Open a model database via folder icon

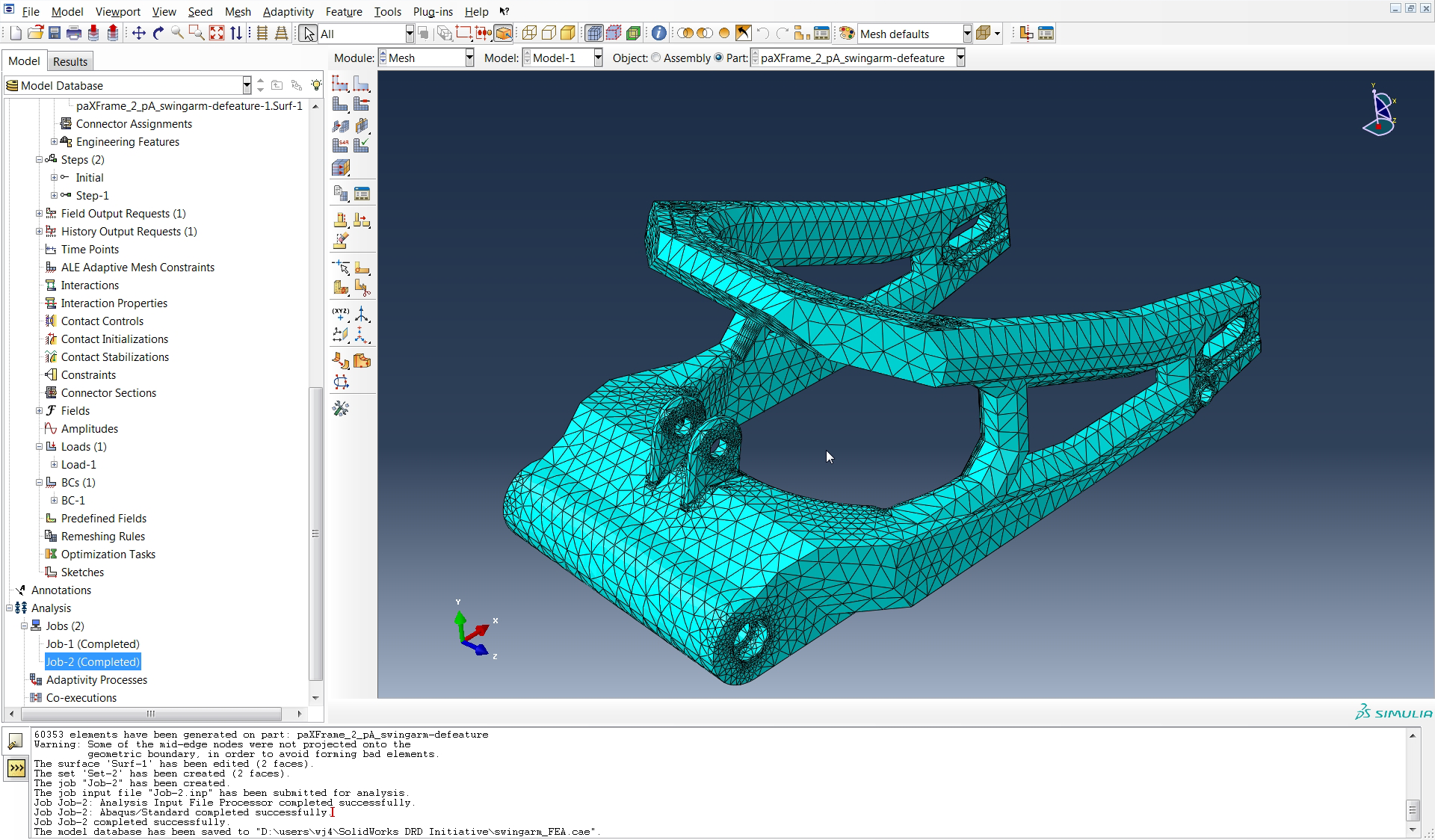click(35, 33)
